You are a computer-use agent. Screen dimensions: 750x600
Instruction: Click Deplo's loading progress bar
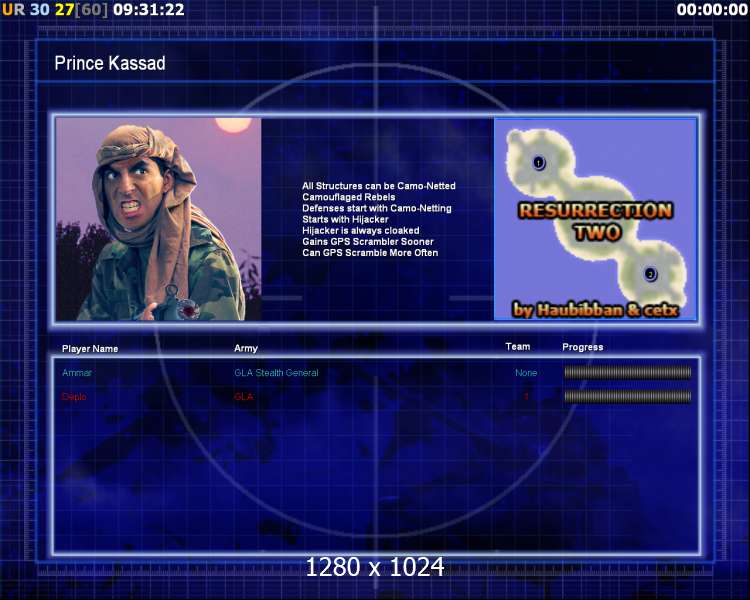(x=628, y=396)
